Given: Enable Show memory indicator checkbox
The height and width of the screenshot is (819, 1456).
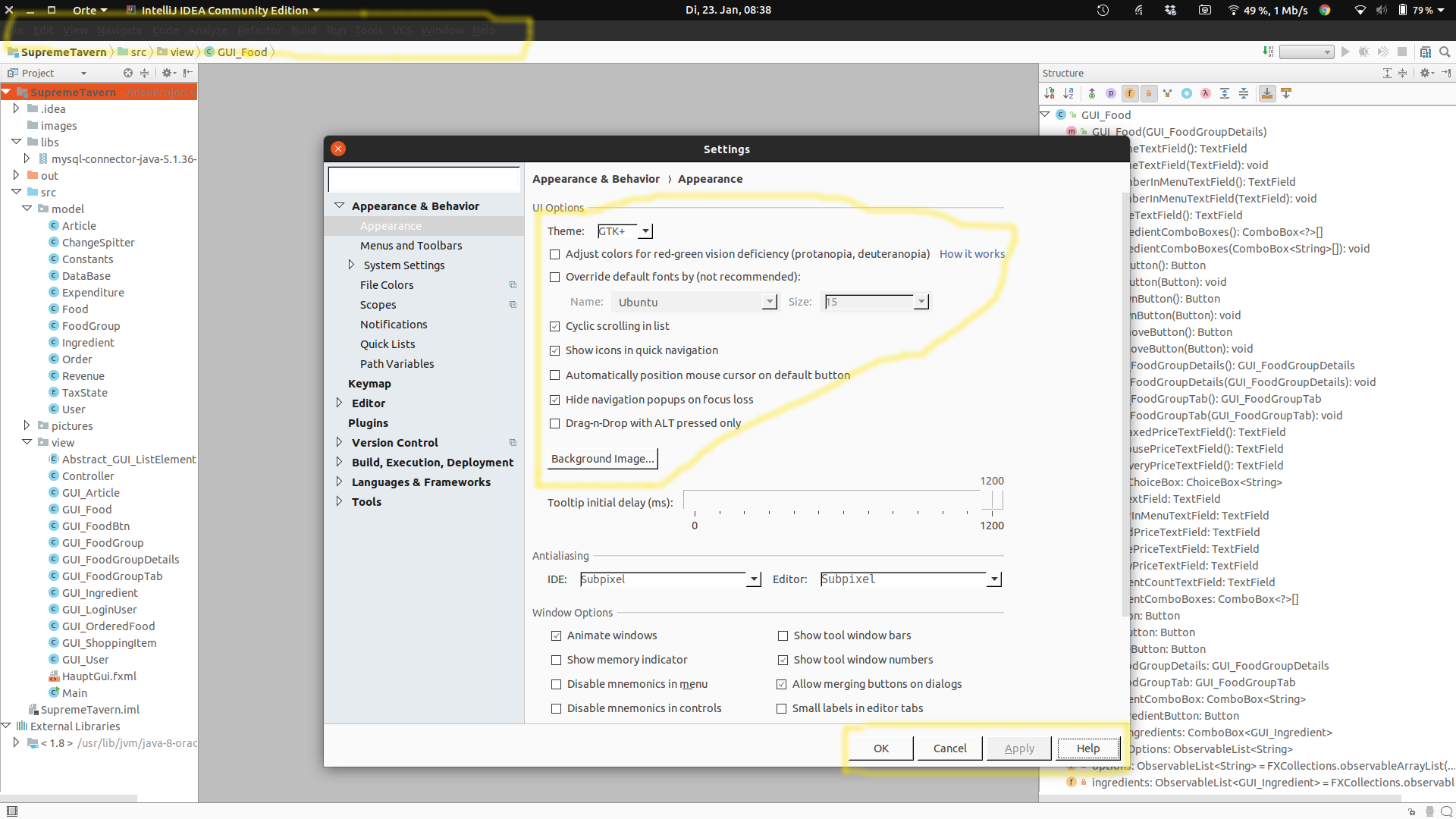Looking at the screenshot, I should click(556, 660).
